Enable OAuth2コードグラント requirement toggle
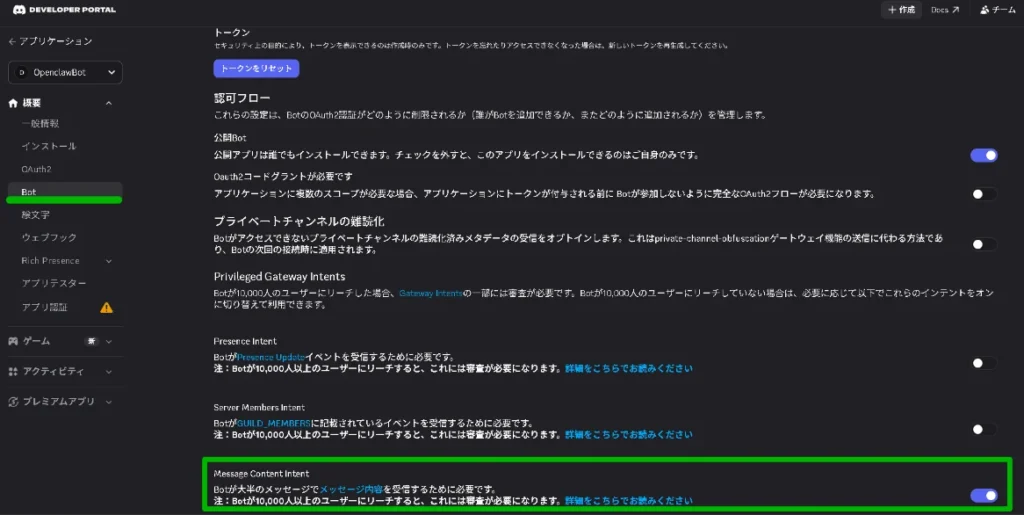The height and width of the screenshot is (515, 1024). pos(984,194)
